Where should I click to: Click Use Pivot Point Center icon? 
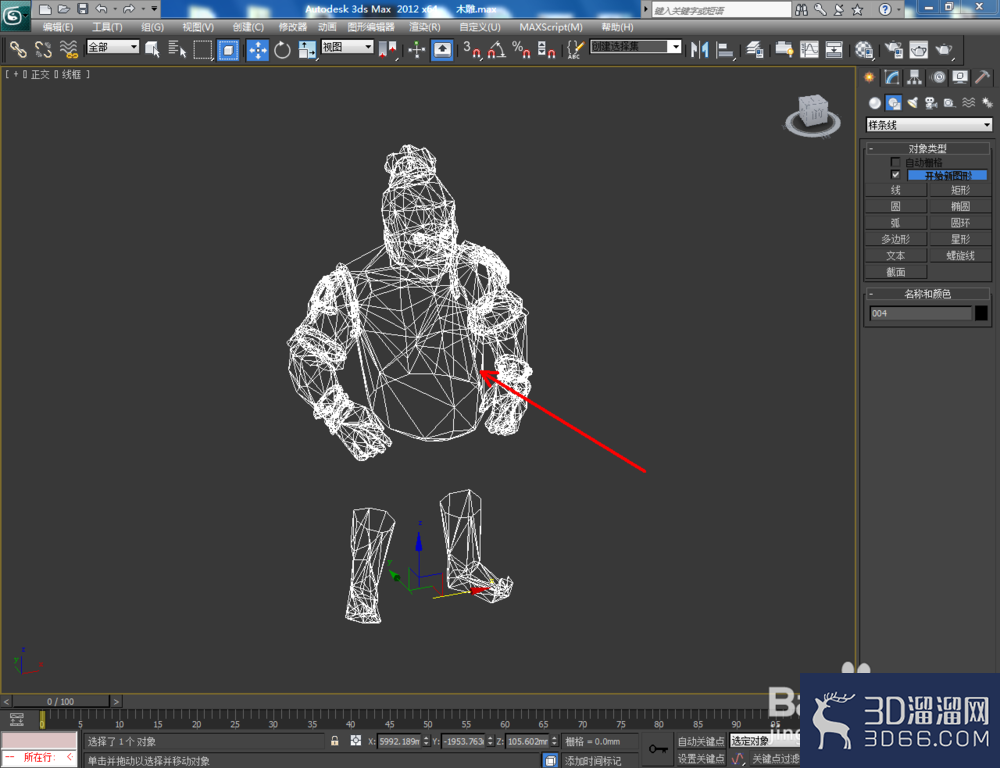point(388,49)
